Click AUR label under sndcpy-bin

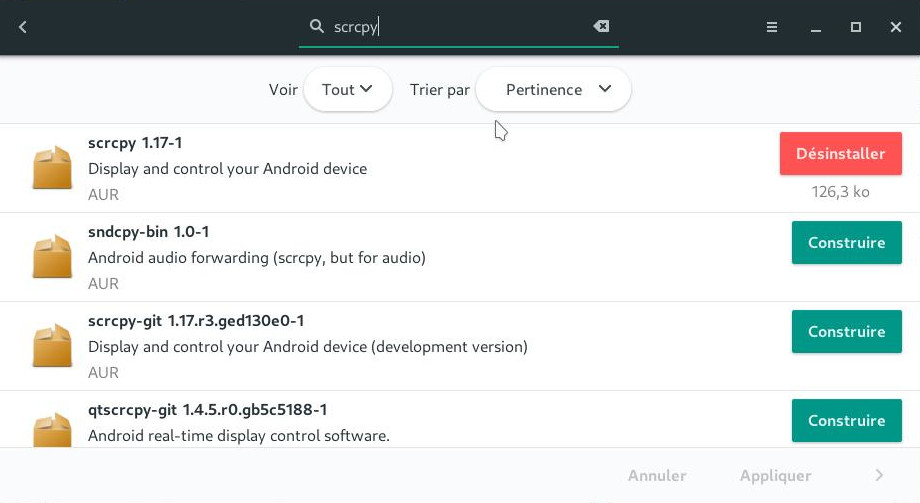point(103,283)
